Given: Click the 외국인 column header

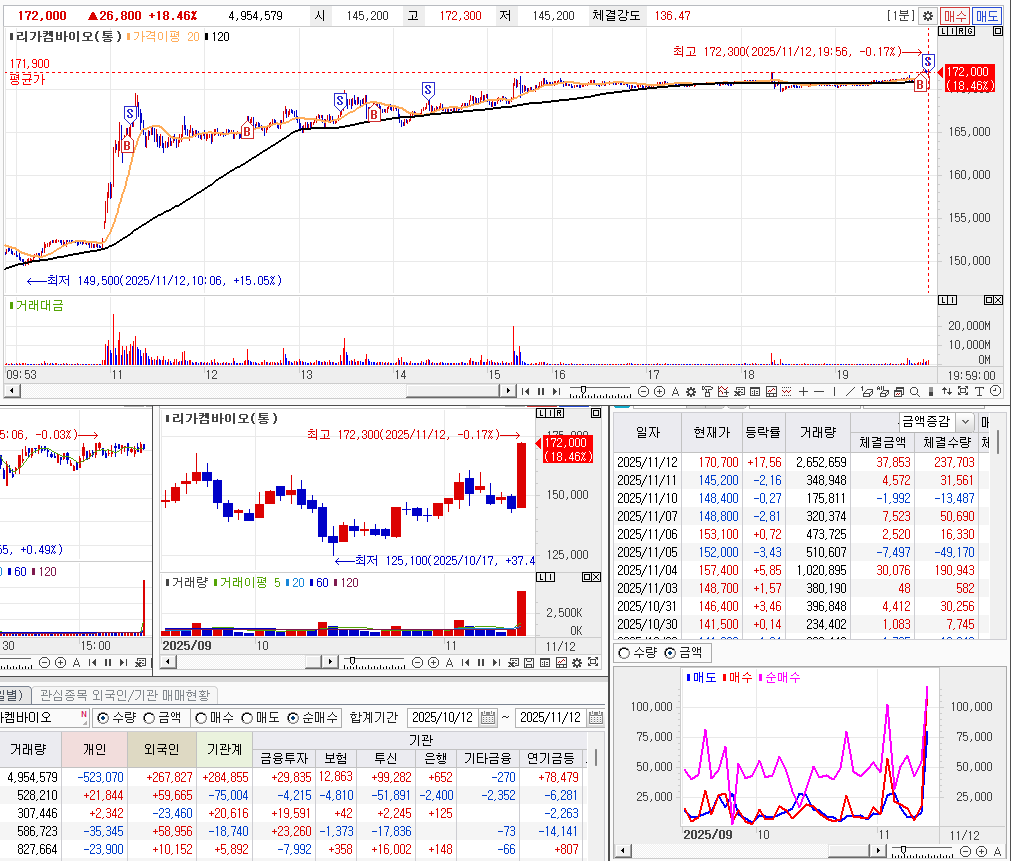Looking at the screenshot, I should pyautogui.click(x=161, y=749).
